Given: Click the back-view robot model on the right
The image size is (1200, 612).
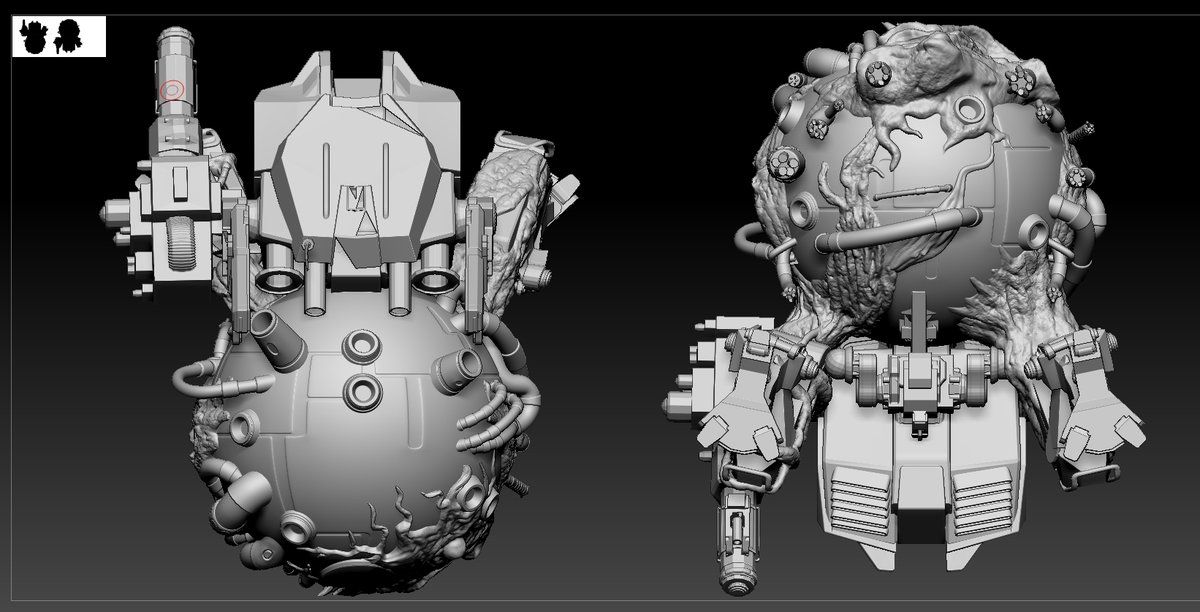Looking at the screenshot, I should (x=905, y=310).
